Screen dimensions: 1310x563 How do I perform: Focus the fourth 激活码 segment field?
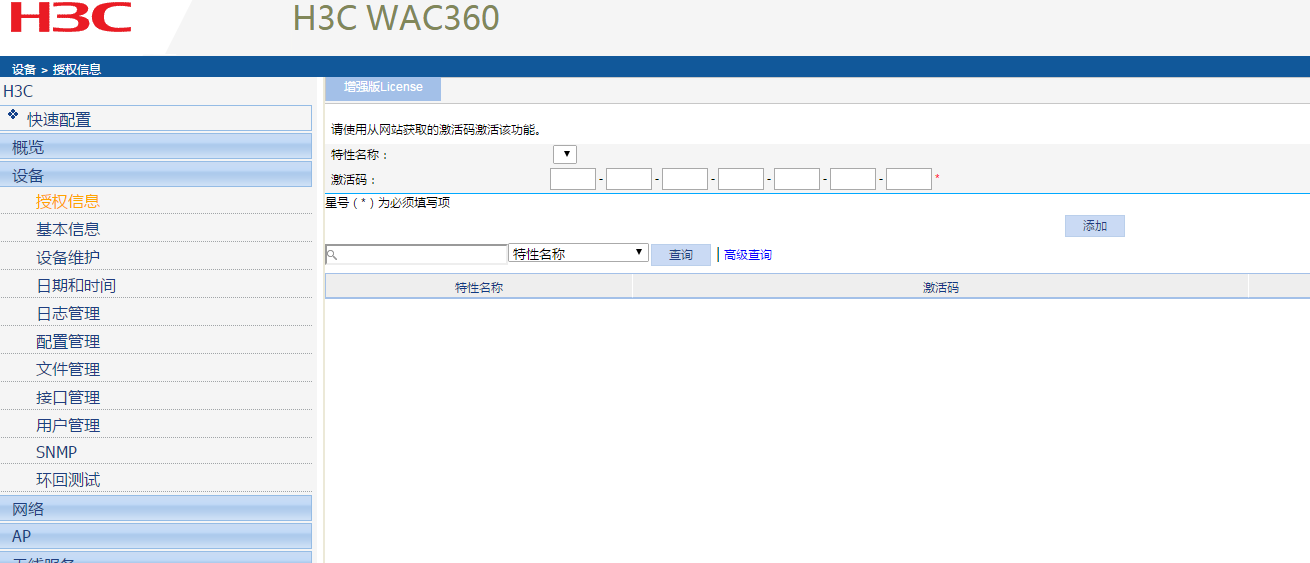tap(741, 179)
